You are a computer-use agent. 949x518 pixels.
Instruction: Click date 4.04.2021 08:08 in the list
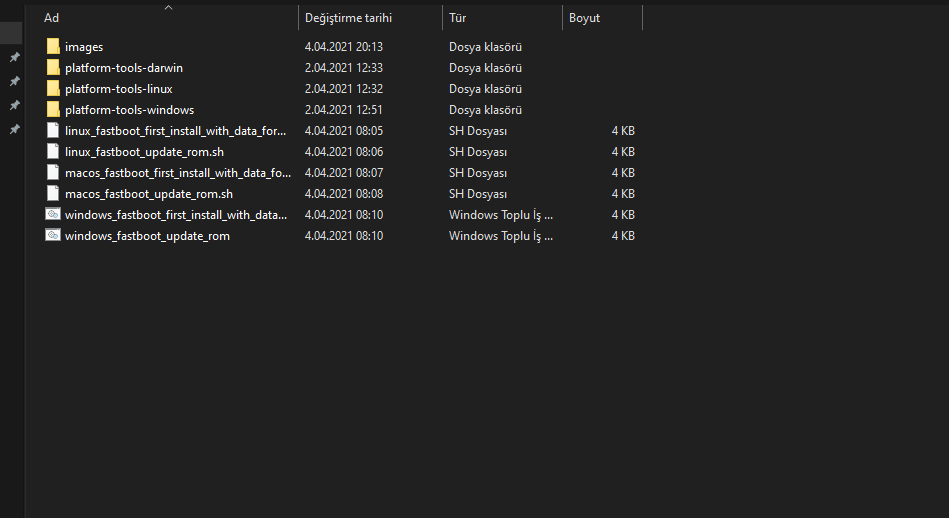point(344,194)
